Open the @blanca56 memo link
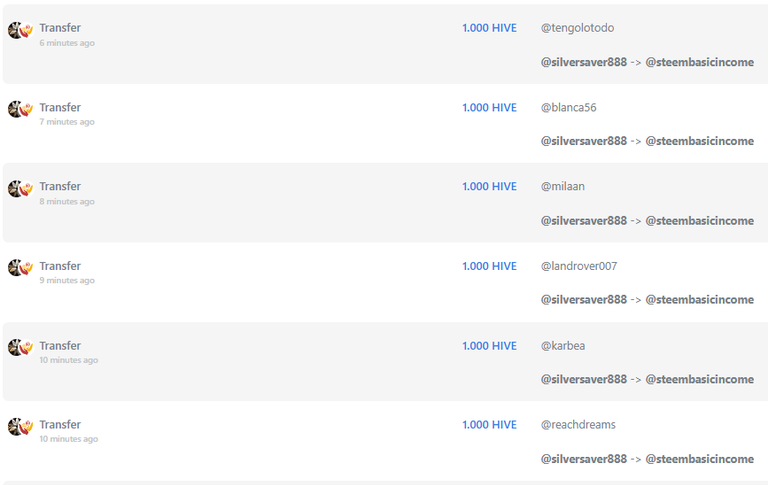 568,107
